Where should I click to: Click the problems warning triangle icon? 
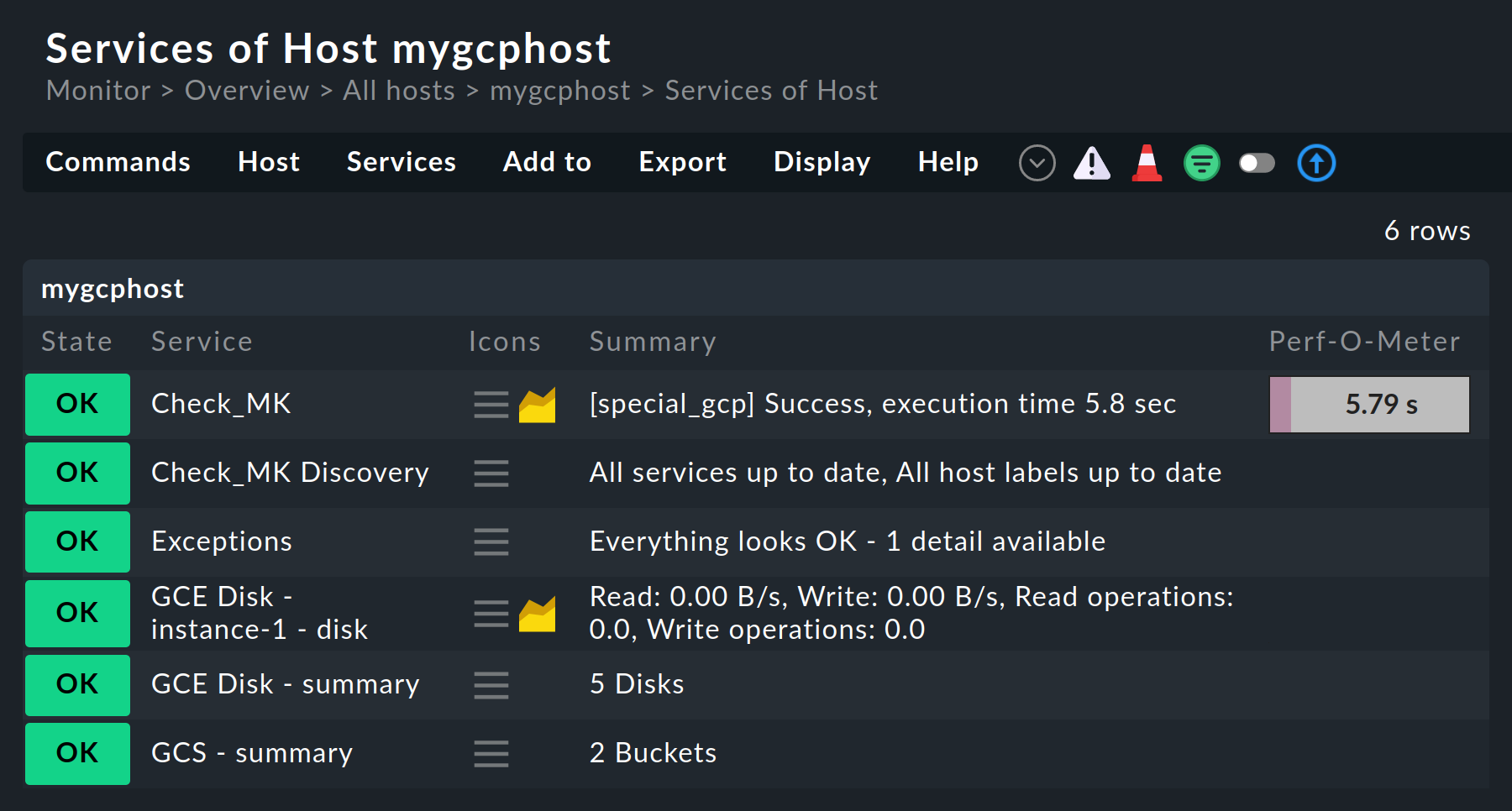(x=1091, y=163)
